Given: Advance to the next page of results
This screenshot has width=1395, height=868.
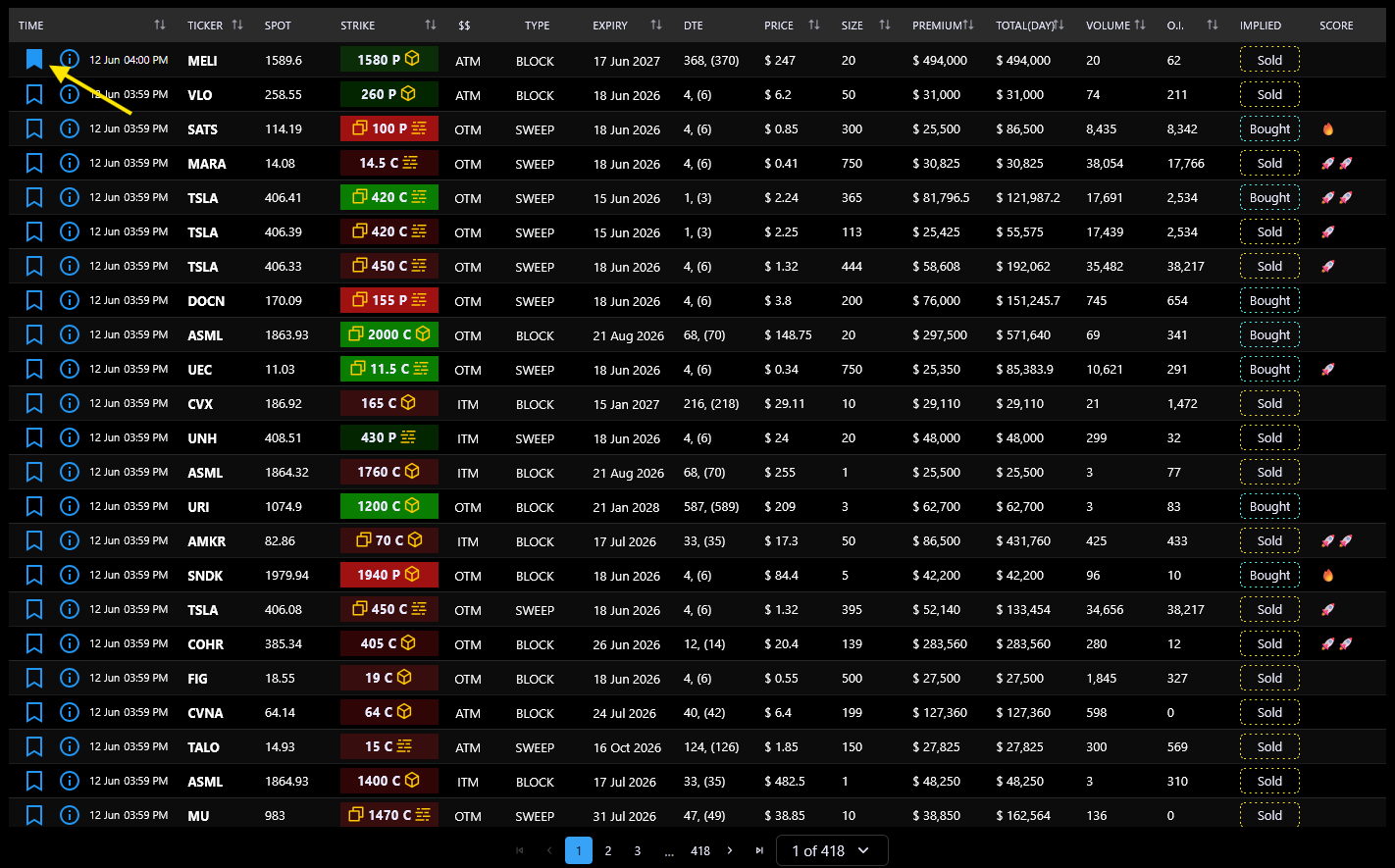Looking at the screenshot, I should pos(730,850).
